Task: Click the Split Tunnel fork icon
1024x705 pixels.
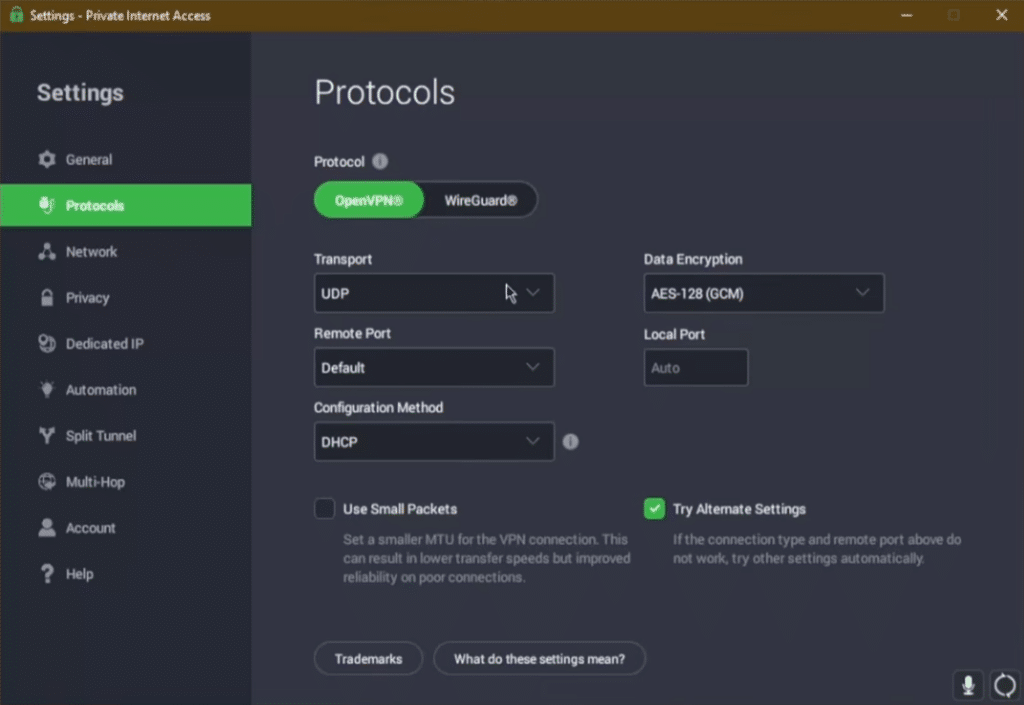Action: coord(47,435)
